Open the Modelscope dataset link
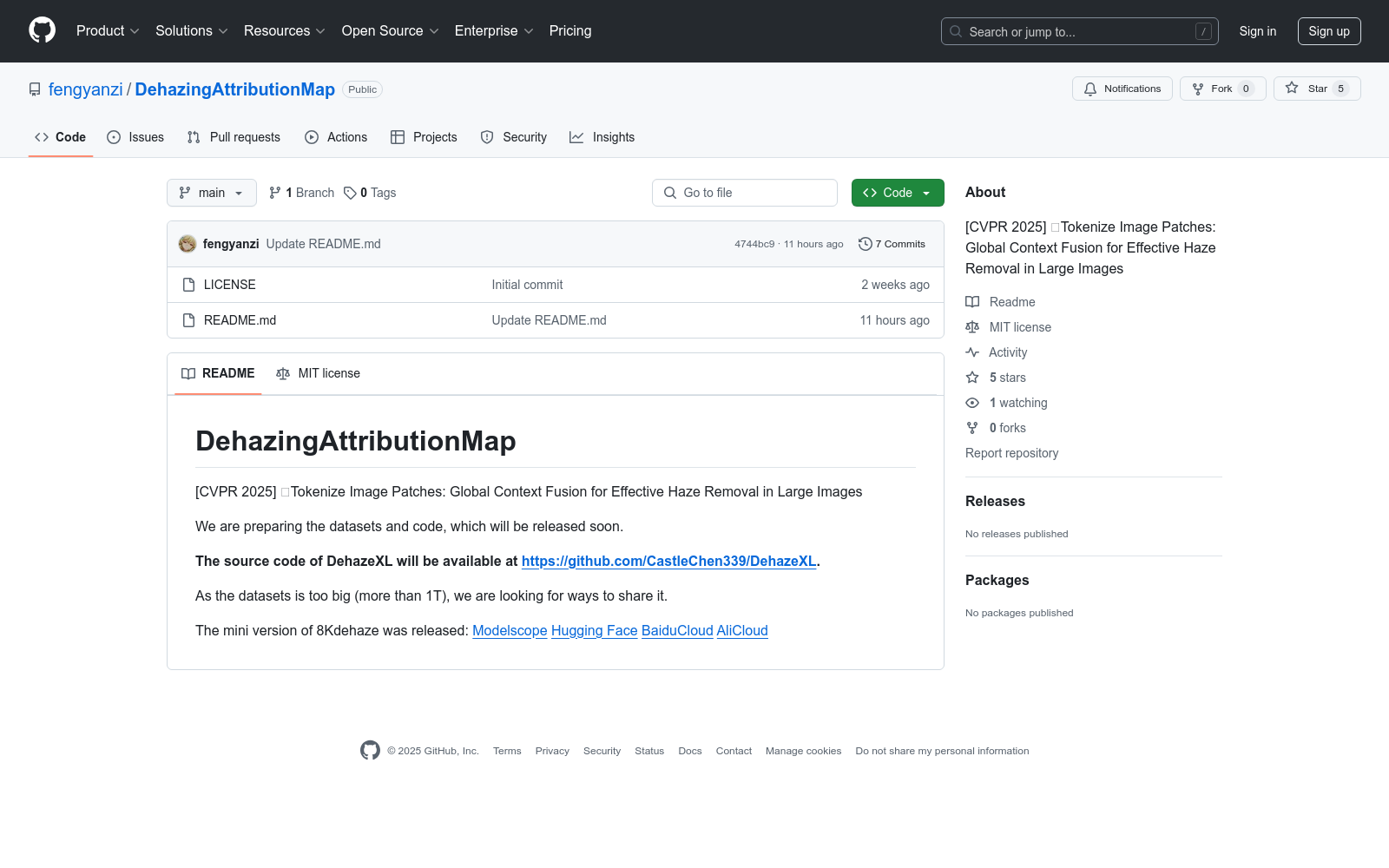 (x=510, y=630)
